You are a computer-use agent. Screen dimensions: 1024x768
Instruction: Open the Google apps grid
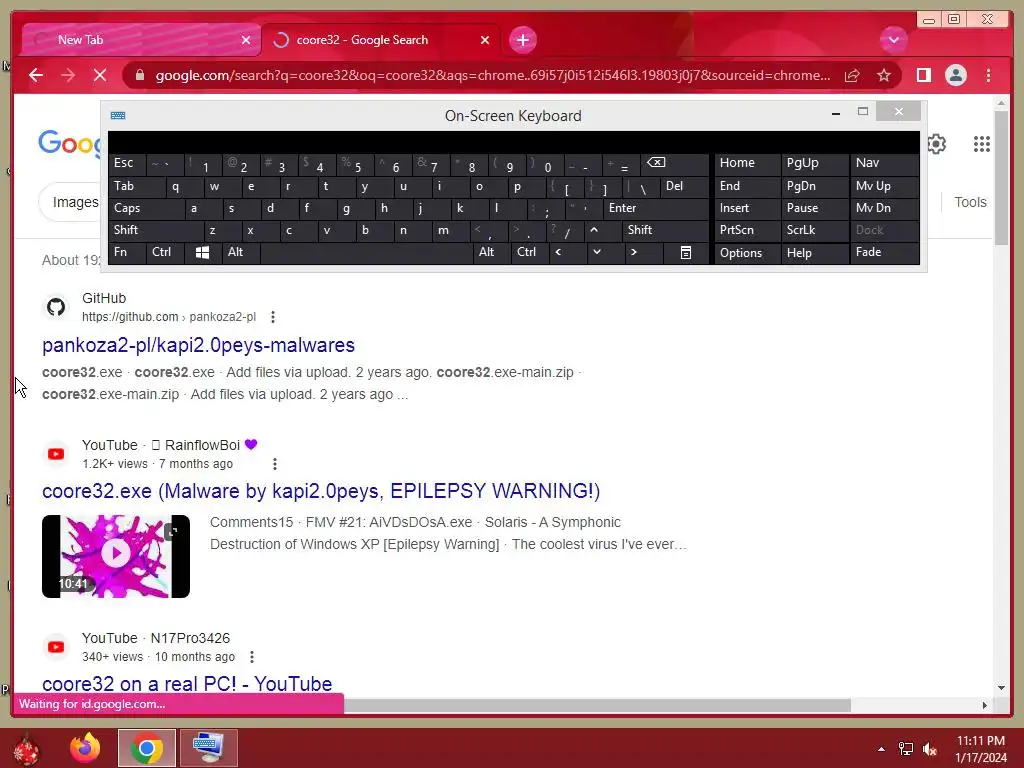pyautogui.click(x=982, y=144)
